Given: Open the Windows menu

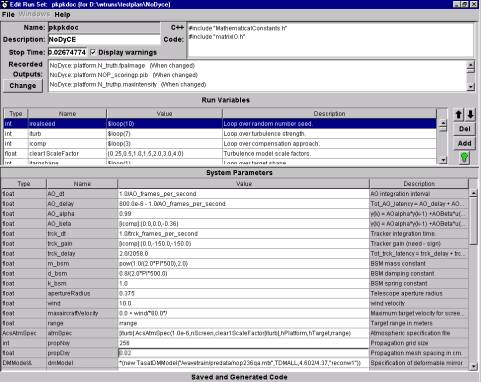Looking at the screenshot, I should click(34, 14).
